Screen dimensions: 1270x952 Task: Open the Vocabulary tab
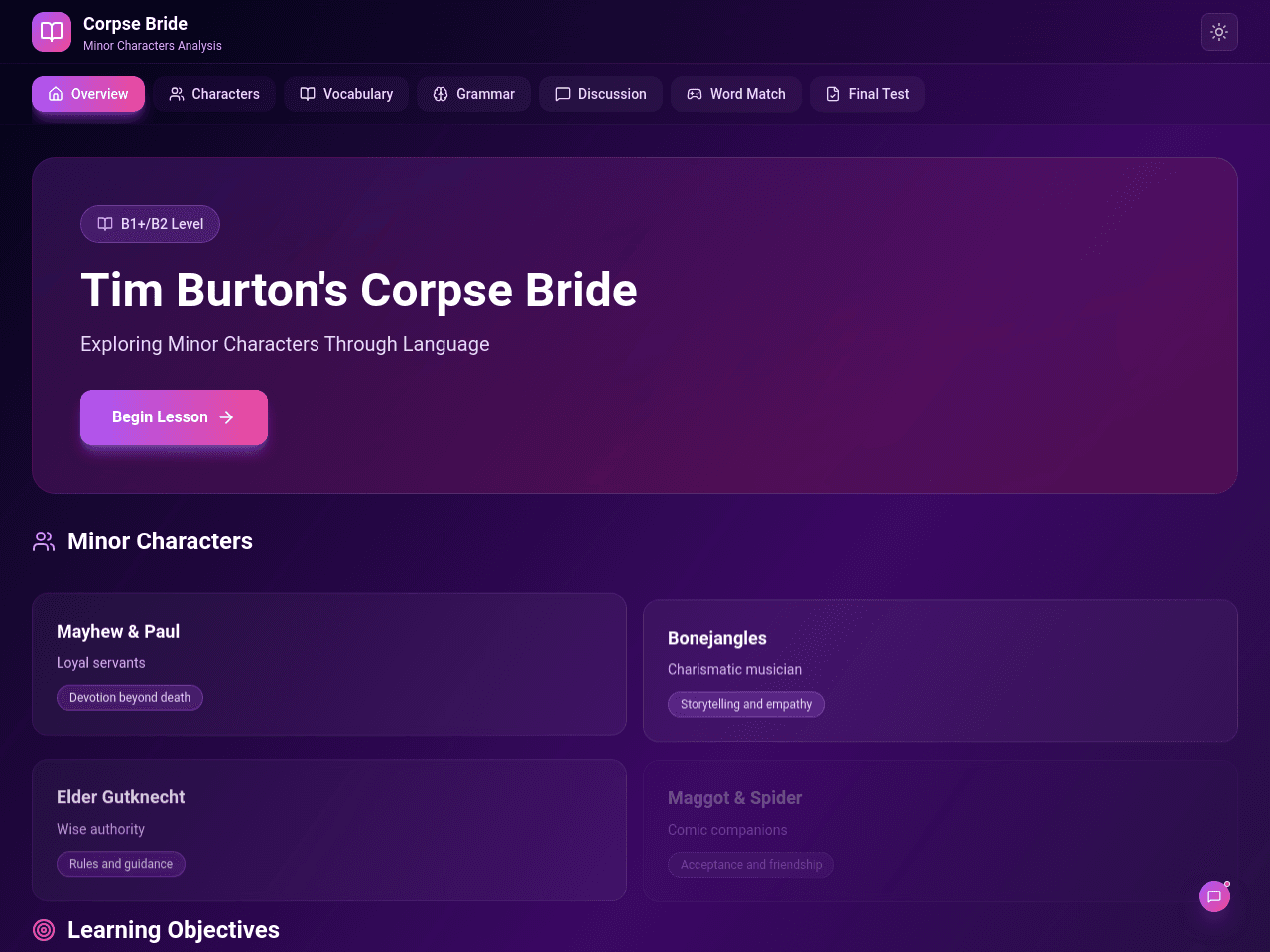click(x=346, y=94)
